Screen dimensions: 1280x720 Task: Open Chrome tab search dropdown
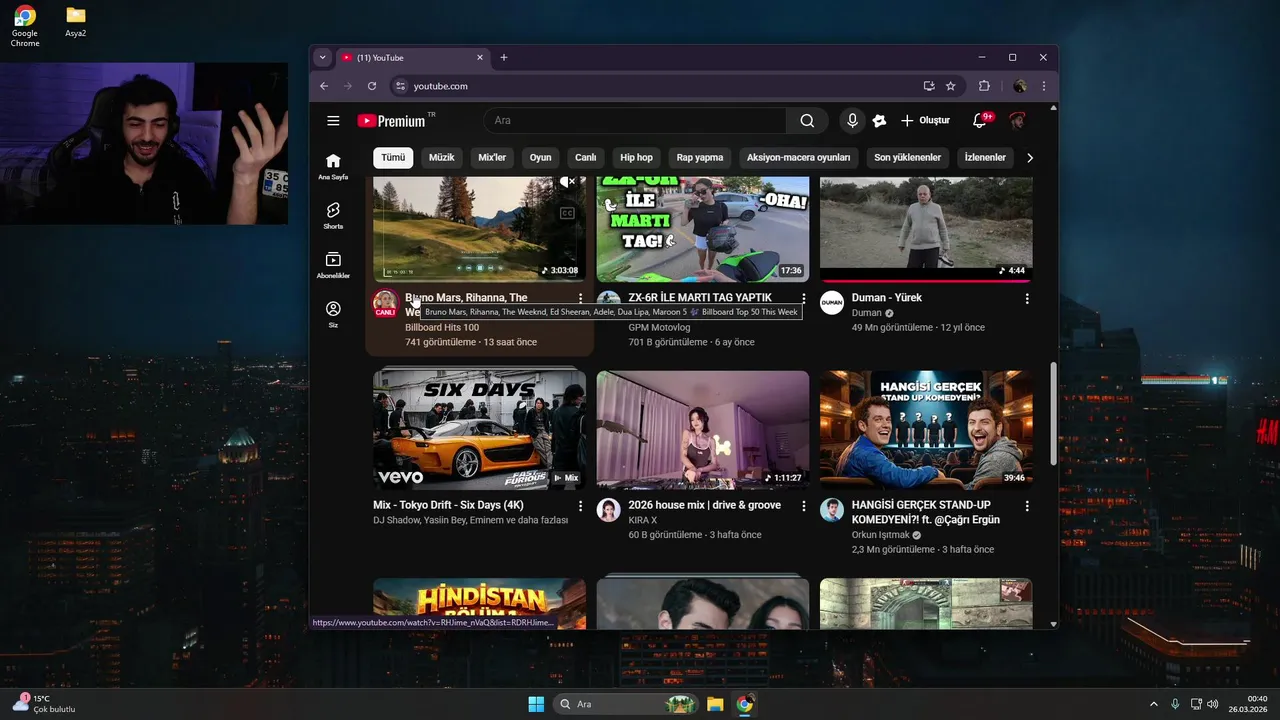(322, 58)
